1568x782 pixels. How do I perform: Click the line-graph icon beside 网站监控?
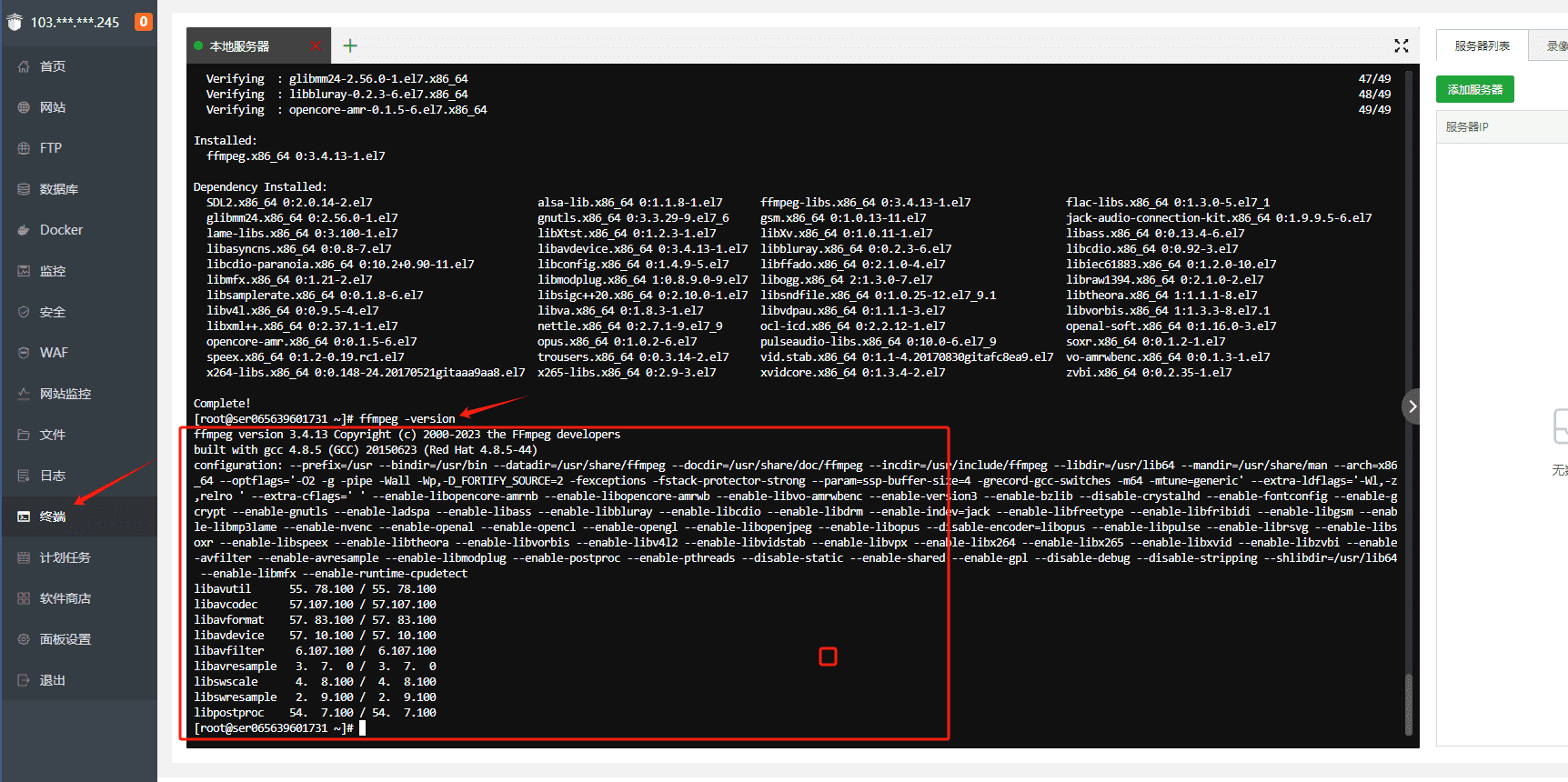24,394
